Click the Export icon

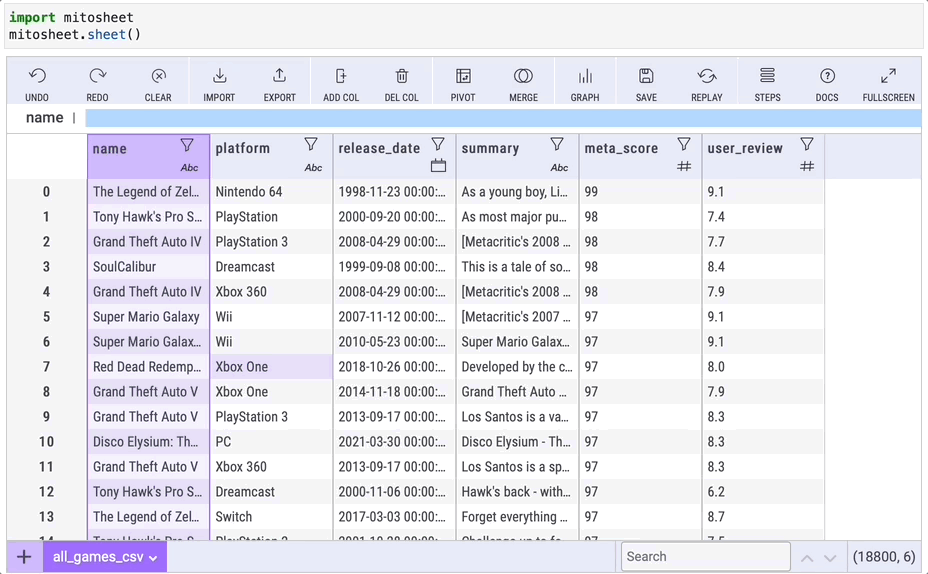click(x=280, y=77)
